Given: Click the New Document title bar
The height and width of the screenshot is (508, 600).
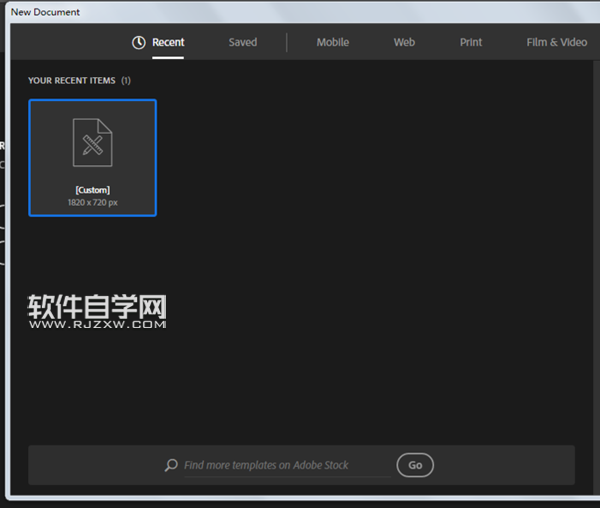Looking at the screenshot, I should (x=300, y=12).
